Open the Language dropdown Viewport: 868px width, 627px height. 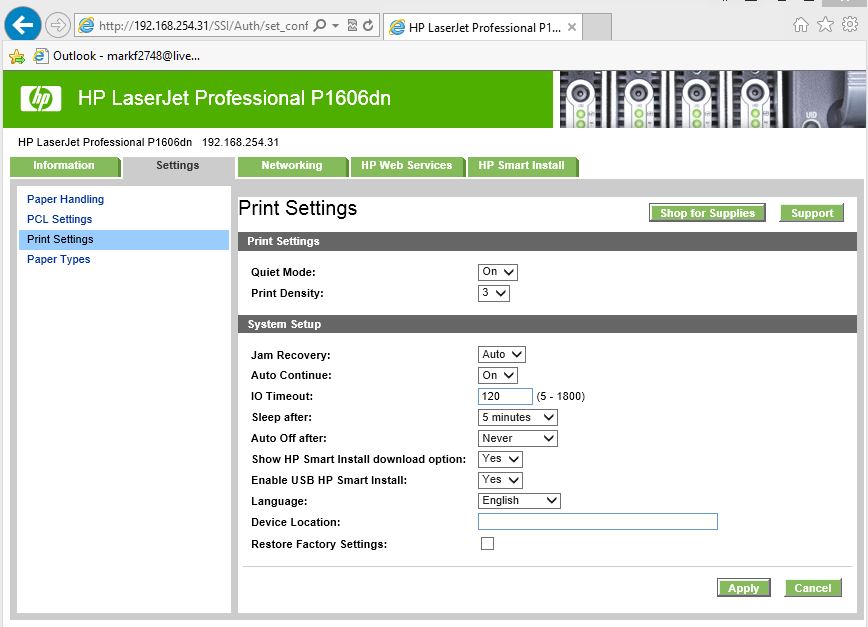(x=519, y=500)
